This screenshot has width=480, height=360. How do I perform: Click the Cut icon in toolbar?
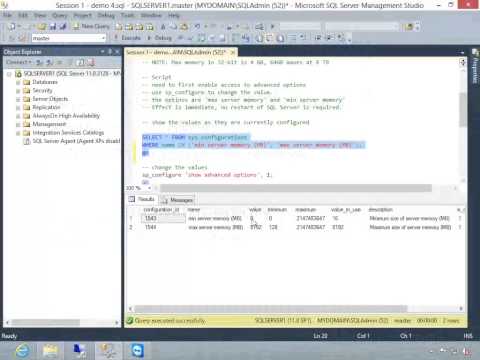[x=163, y=27]
